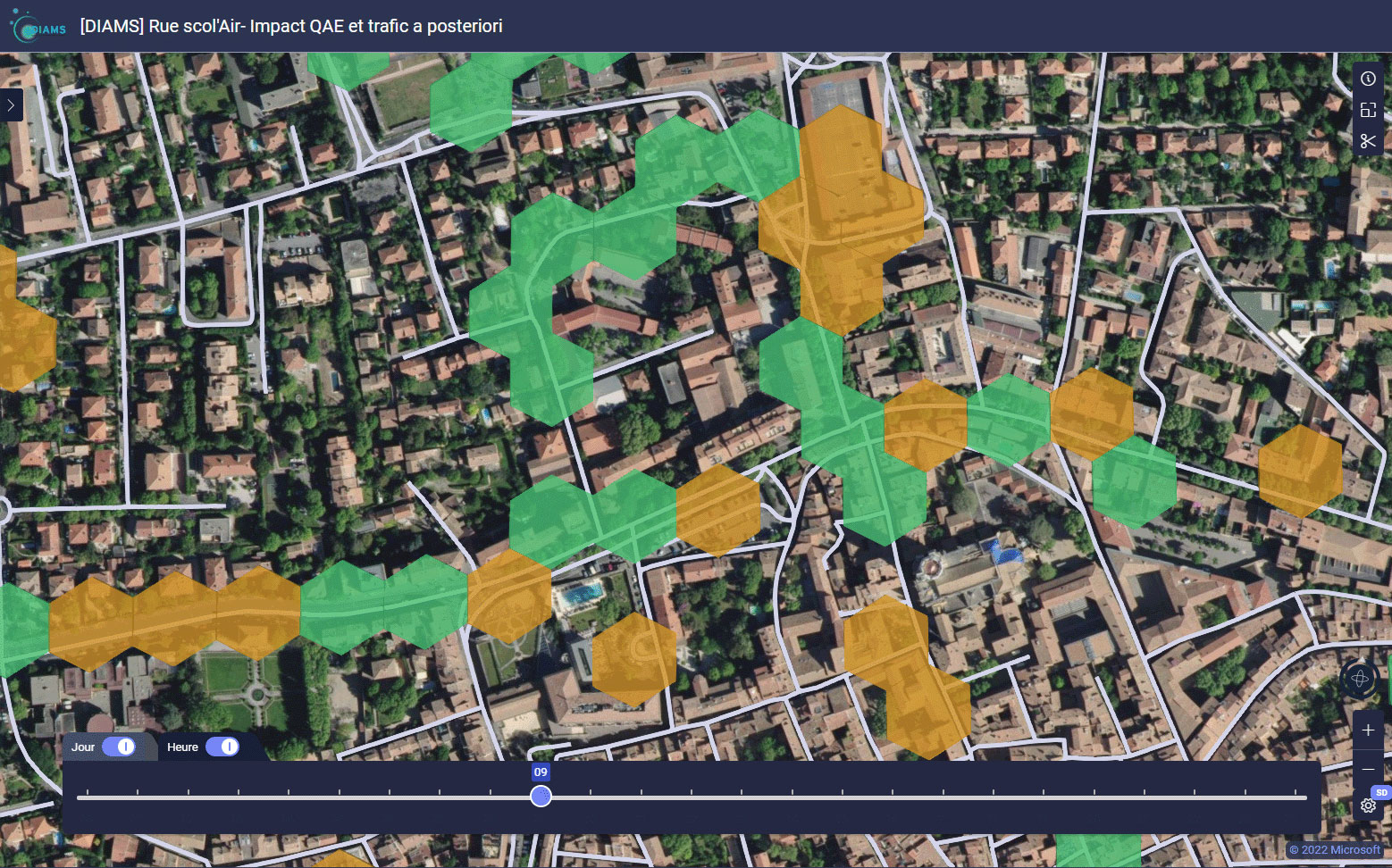Activate the fullscreen frame icon
The image size is (1392, 868).
(x=1368, y=110)
